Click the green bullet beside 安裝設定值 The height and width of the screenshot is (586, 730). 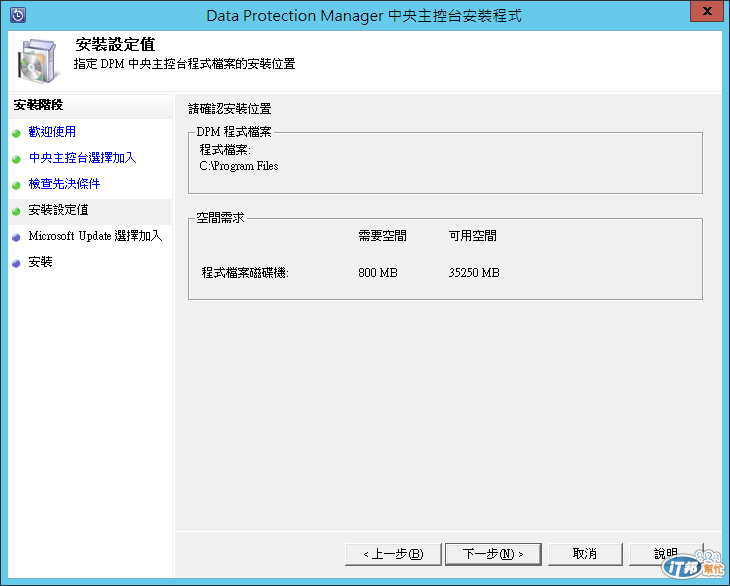pos(16,211)
